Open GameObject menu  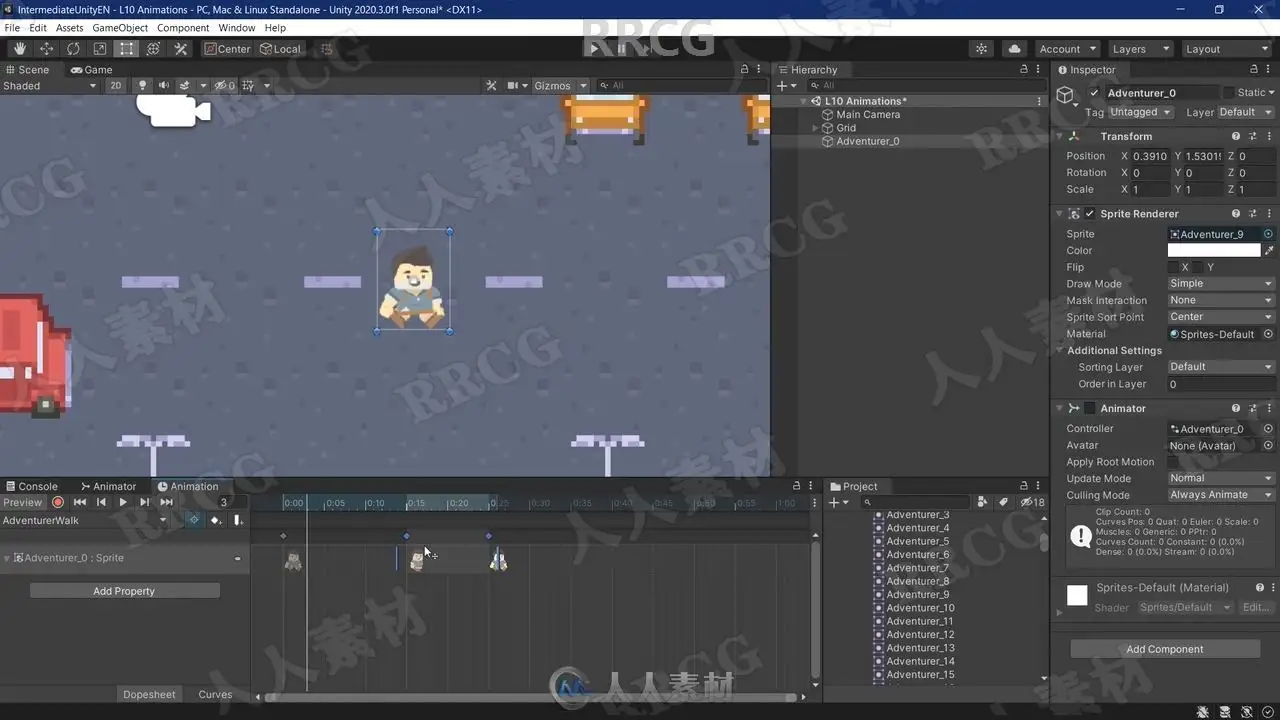[x=120, y=28]
